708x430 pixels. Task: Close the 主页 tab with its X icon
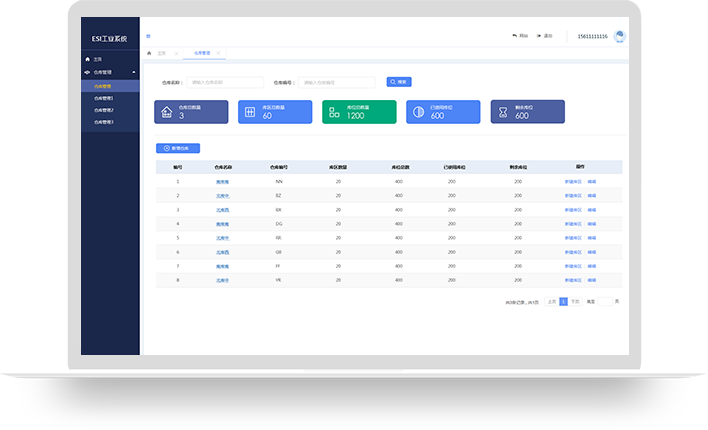pos(176,53)
